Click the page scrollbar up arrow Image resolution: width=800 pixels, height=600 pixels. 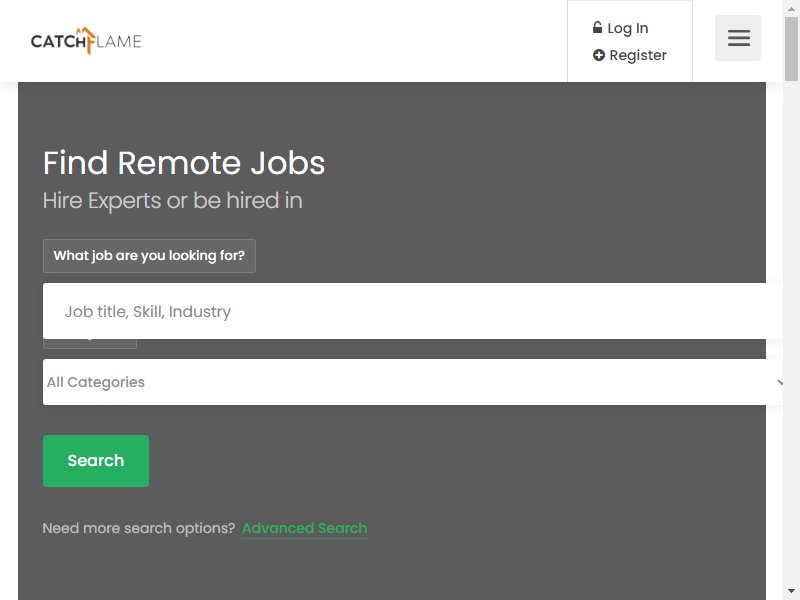pyautogui.click(x=791, y=8)
